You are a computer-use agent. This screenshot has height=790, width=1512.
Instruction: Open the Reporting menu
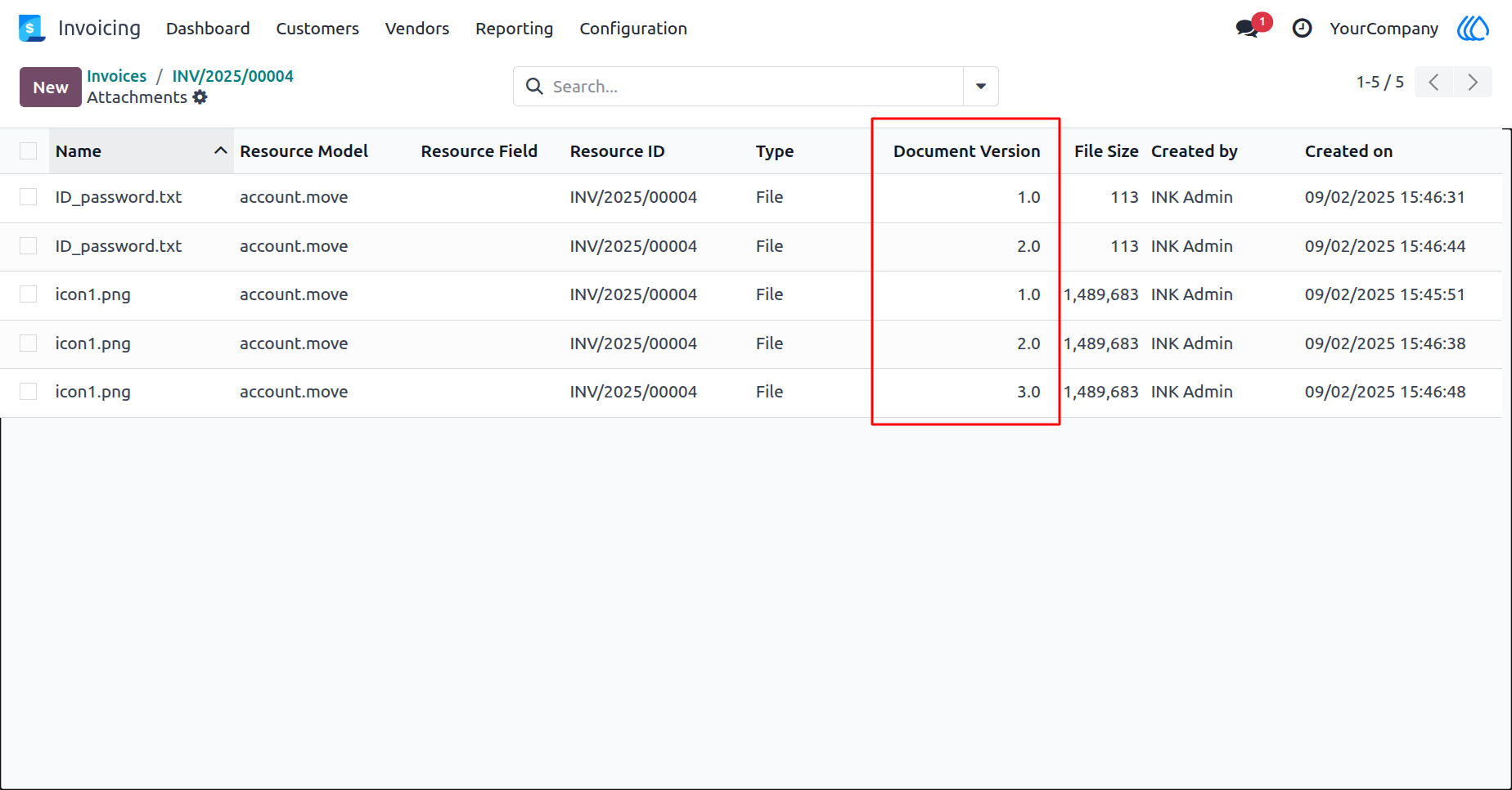click(515, 29)
